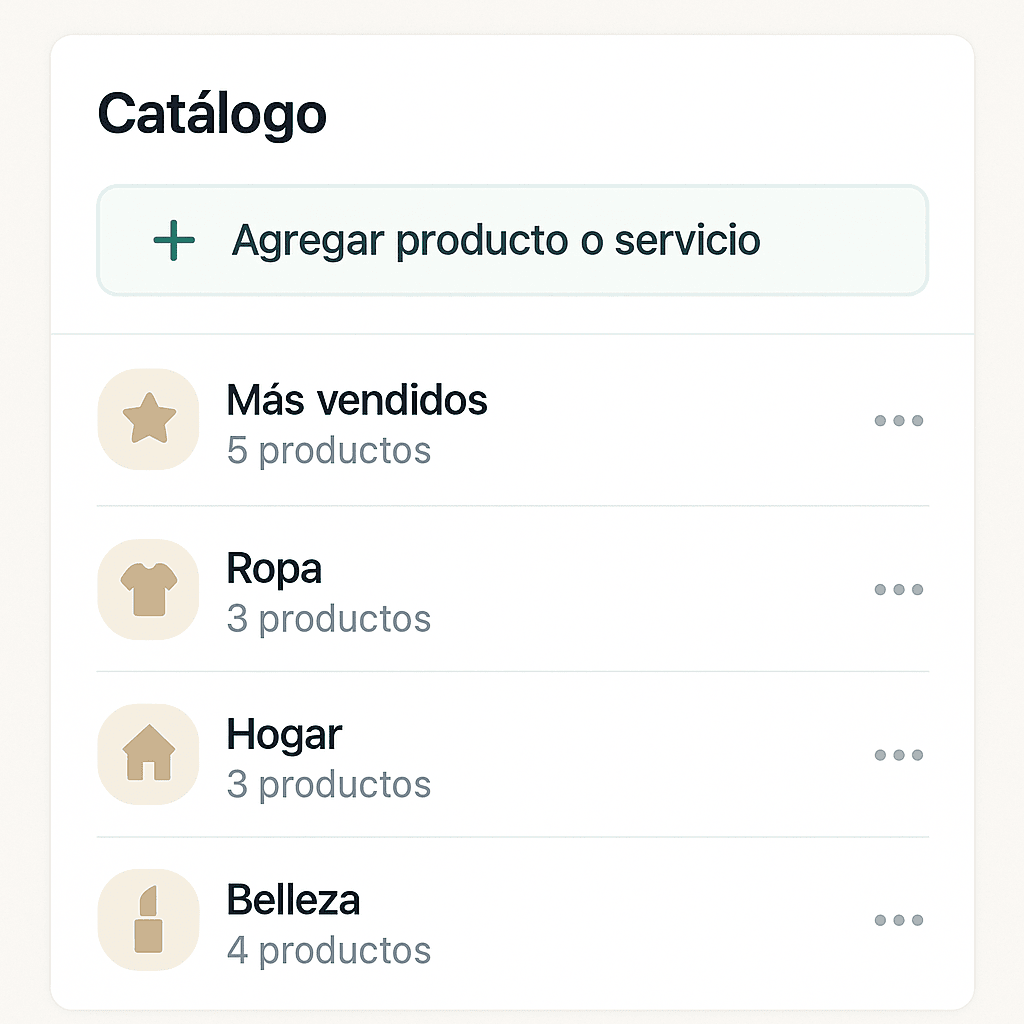Select the Hogar category row
Viewport: 1024px width, 1024px height.
(x=284, y=733)
